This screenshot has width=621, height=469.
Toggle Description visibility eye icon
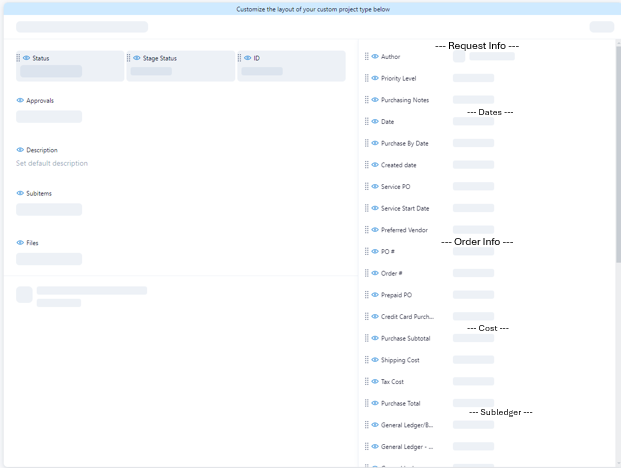(x=20, y=150)
